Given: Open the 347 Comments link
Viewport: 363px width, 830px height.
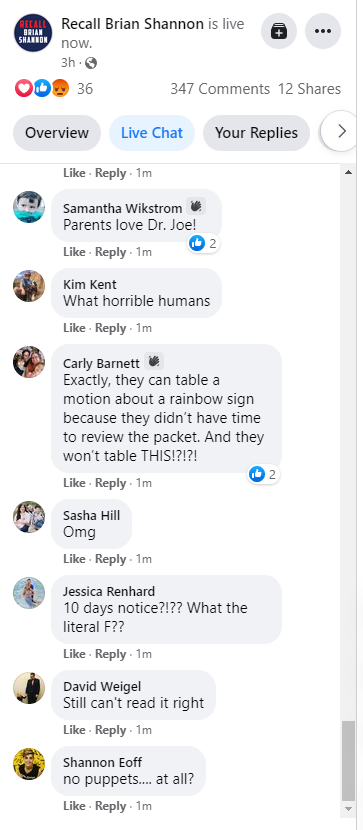Looking at the screenshot, I should [x=220, y=89].
